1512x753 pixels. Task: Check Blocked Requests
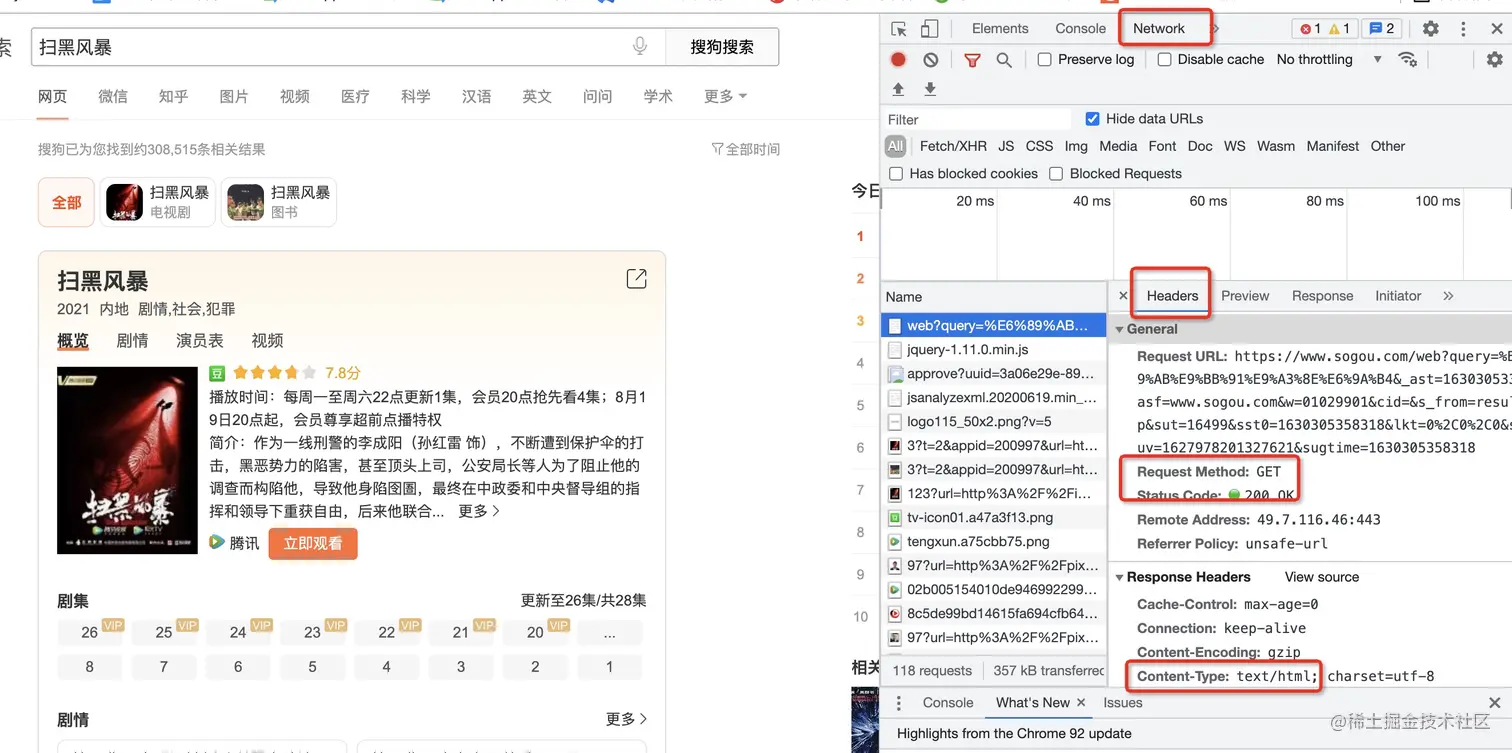(1056, 174)
